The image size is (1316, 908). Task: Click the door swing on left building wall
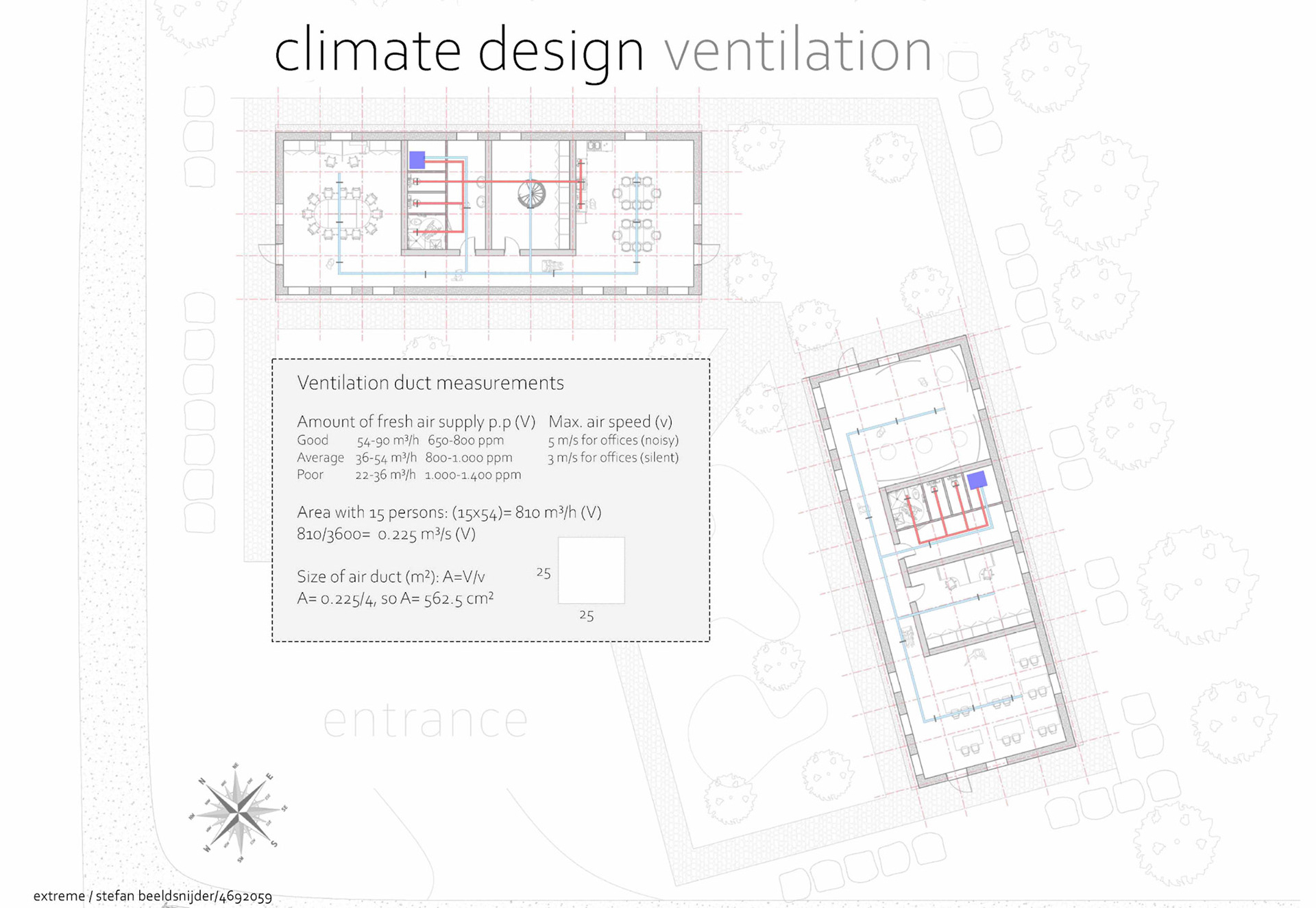click(x=269, y=253)
